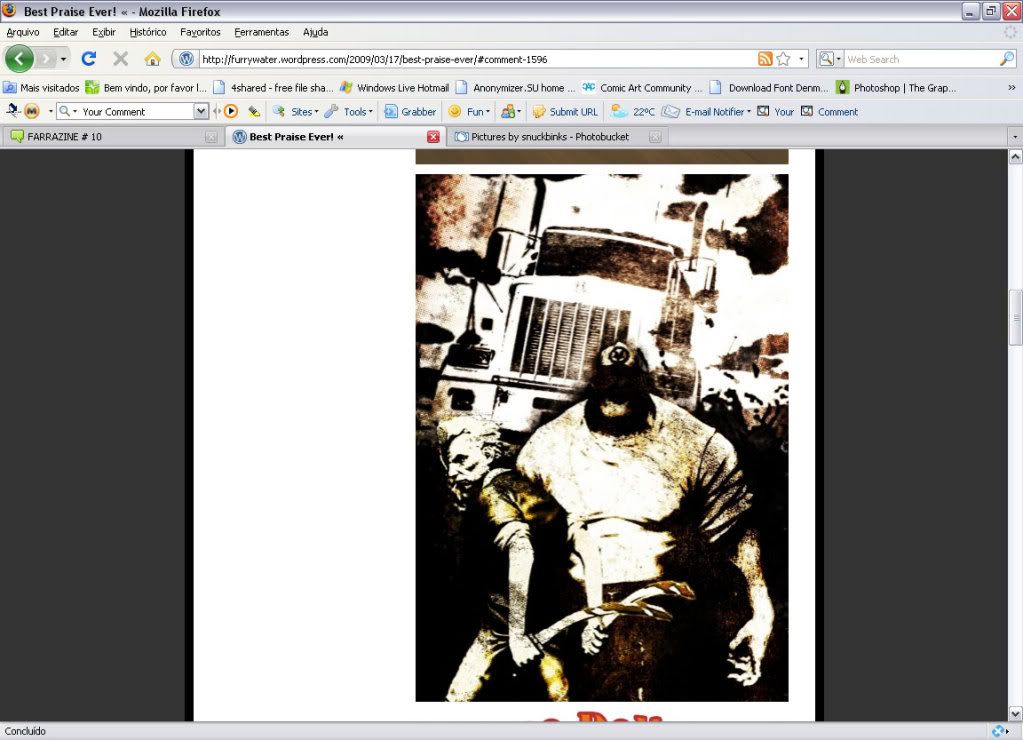This screenshot has width=1023, height=740.
Task: Click the Web Search input field
Action: click(x=921, y=59)
